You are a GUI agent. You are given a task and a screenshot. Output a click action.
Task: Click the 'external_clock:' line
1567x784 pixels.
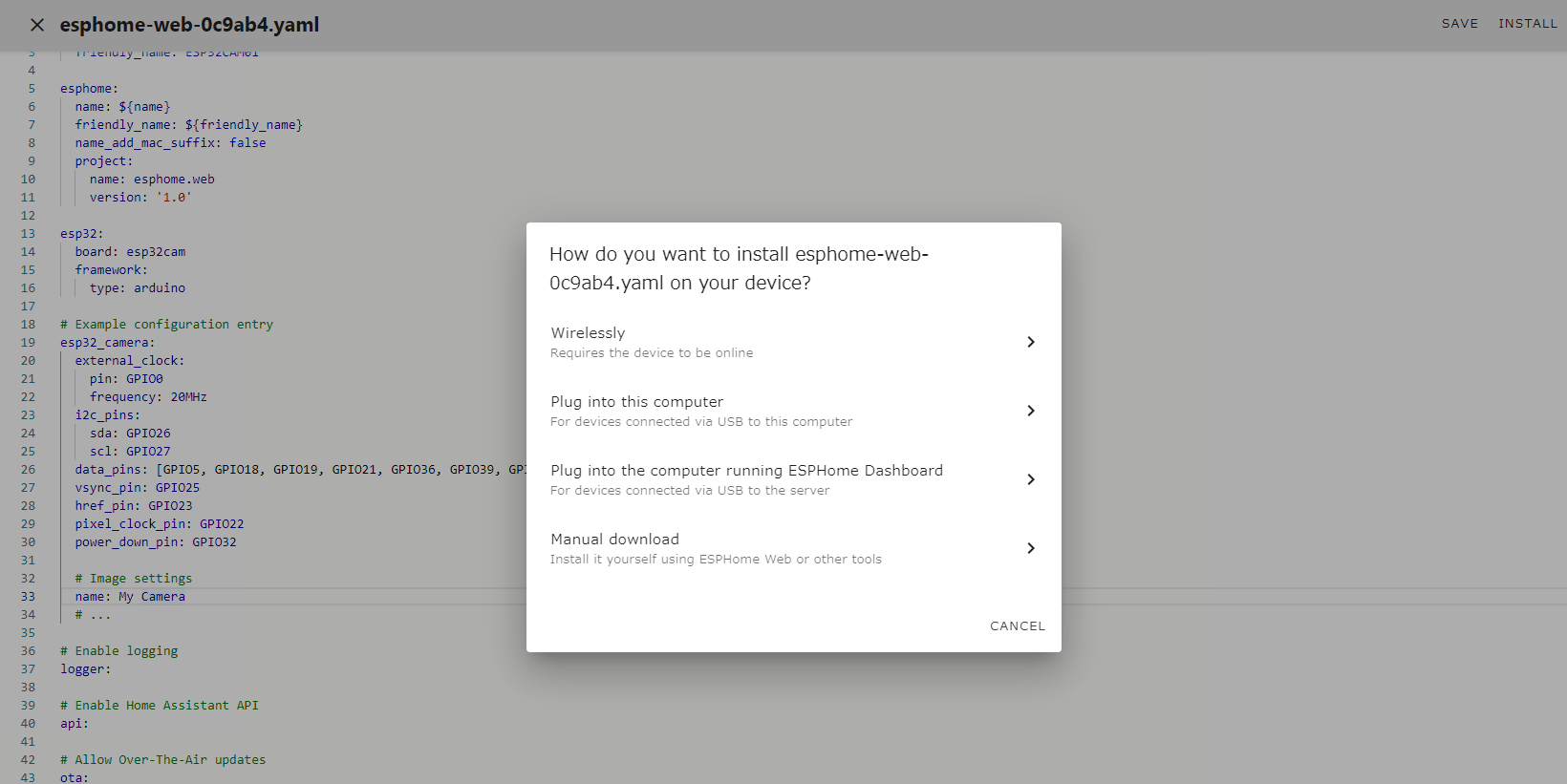point(130,361)
